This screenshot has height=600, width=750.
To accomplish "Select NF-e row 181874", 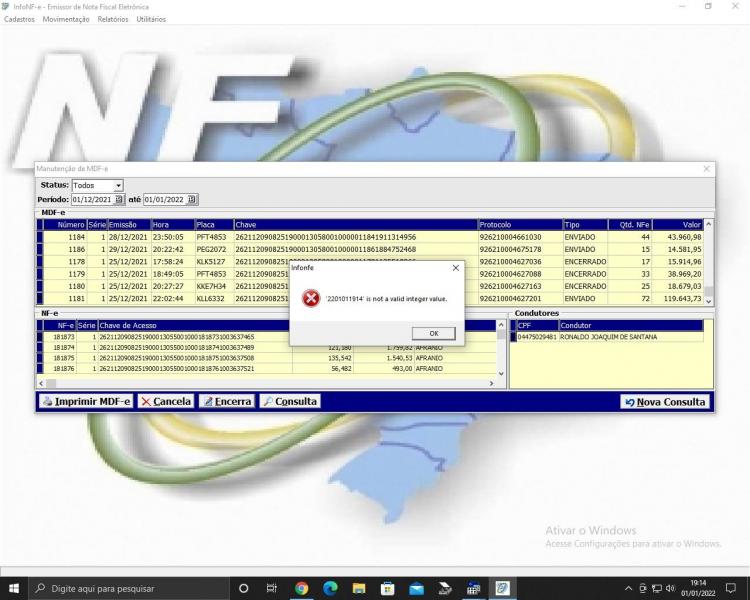I will [266, 347].
